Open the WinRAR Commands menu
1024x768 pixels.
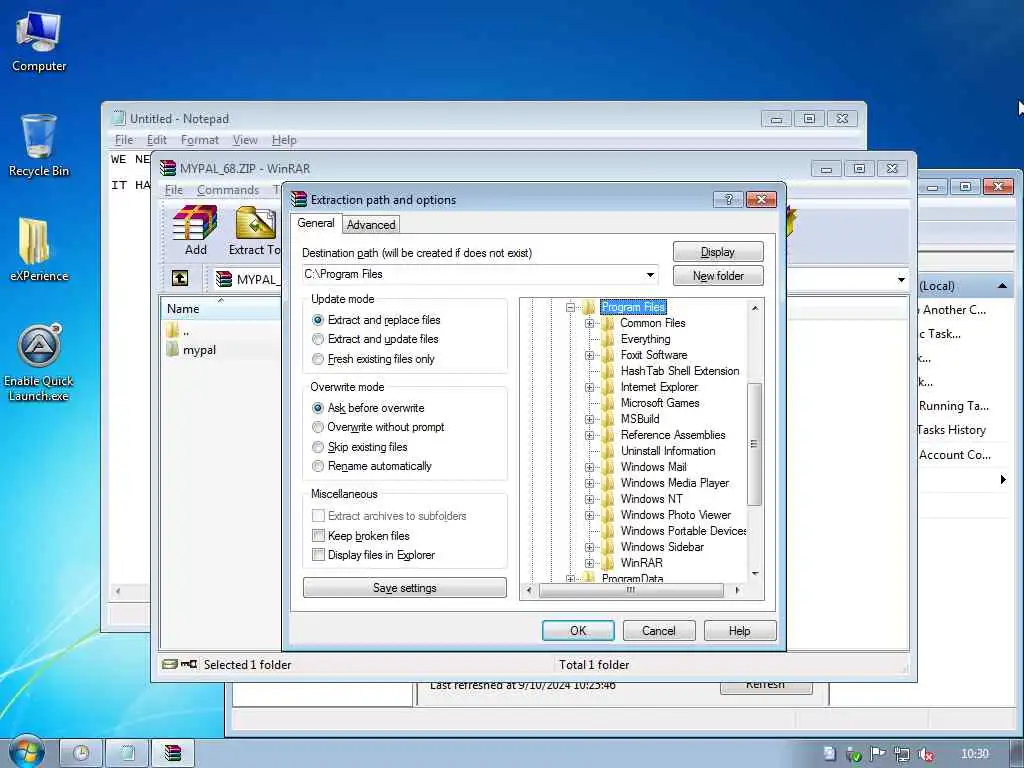pos(228,189)
